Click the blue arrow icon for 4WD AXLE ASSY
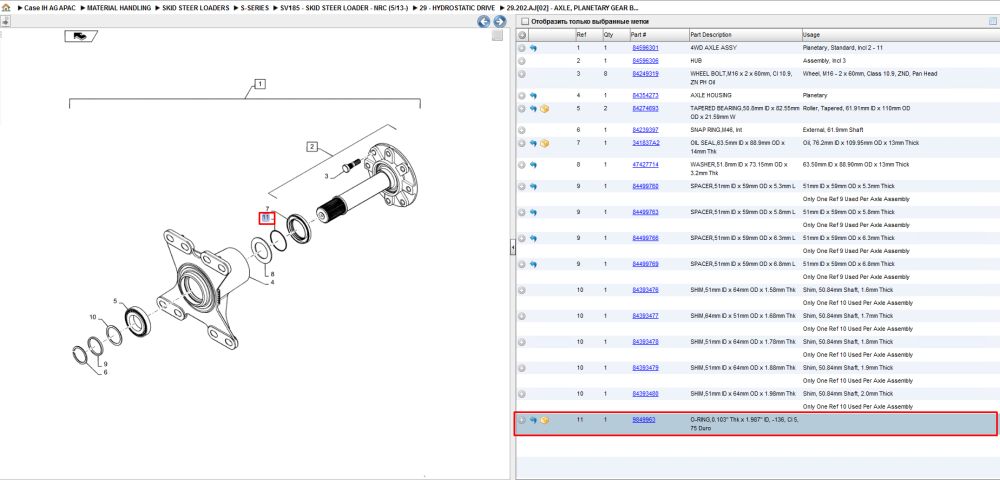 pyautogui.click(x=533, y=48)
